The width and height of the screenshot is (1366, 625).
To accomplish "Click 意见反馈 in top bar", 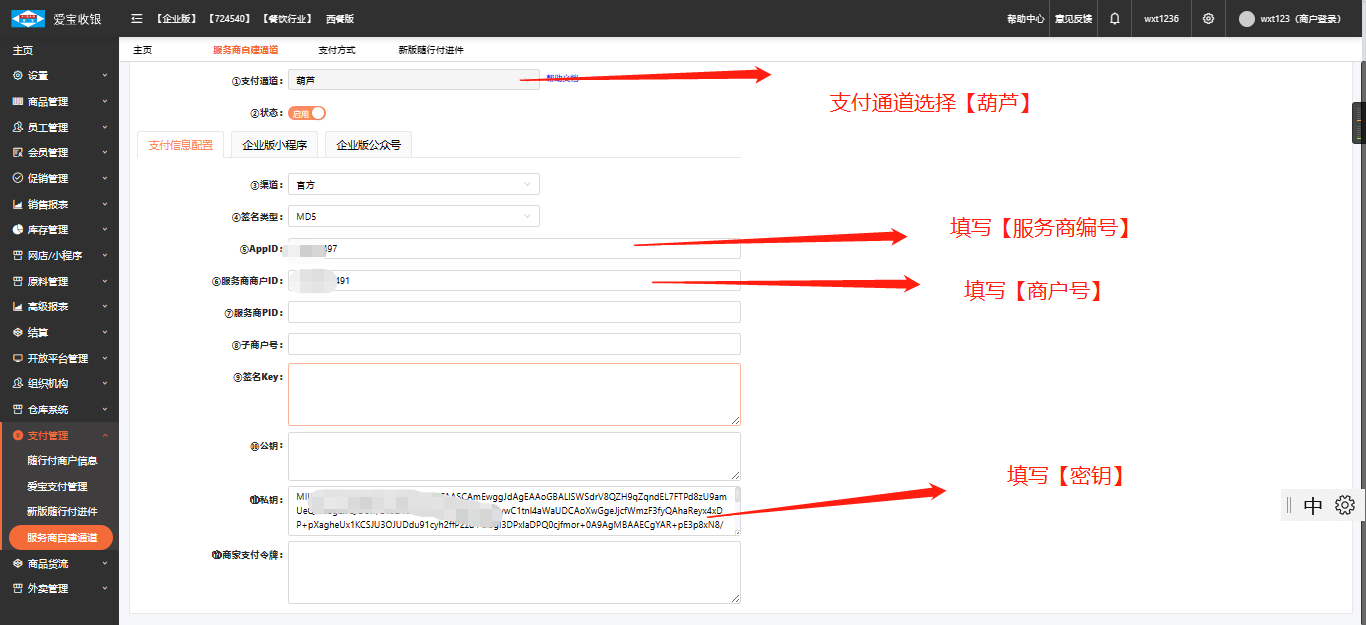I will click(1073, 19).
